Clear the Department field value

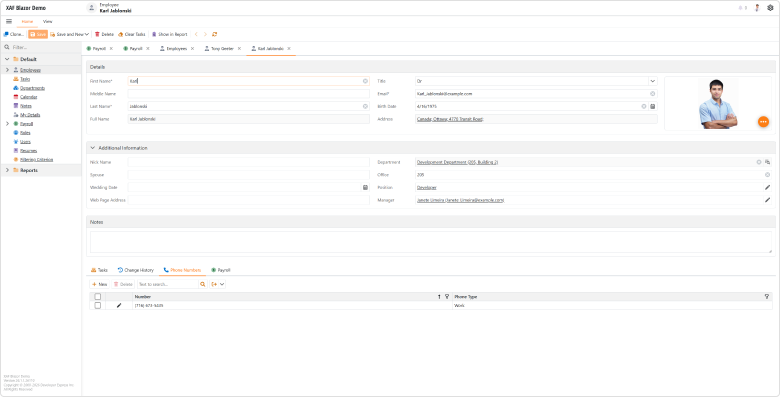[x=759, y=162]
